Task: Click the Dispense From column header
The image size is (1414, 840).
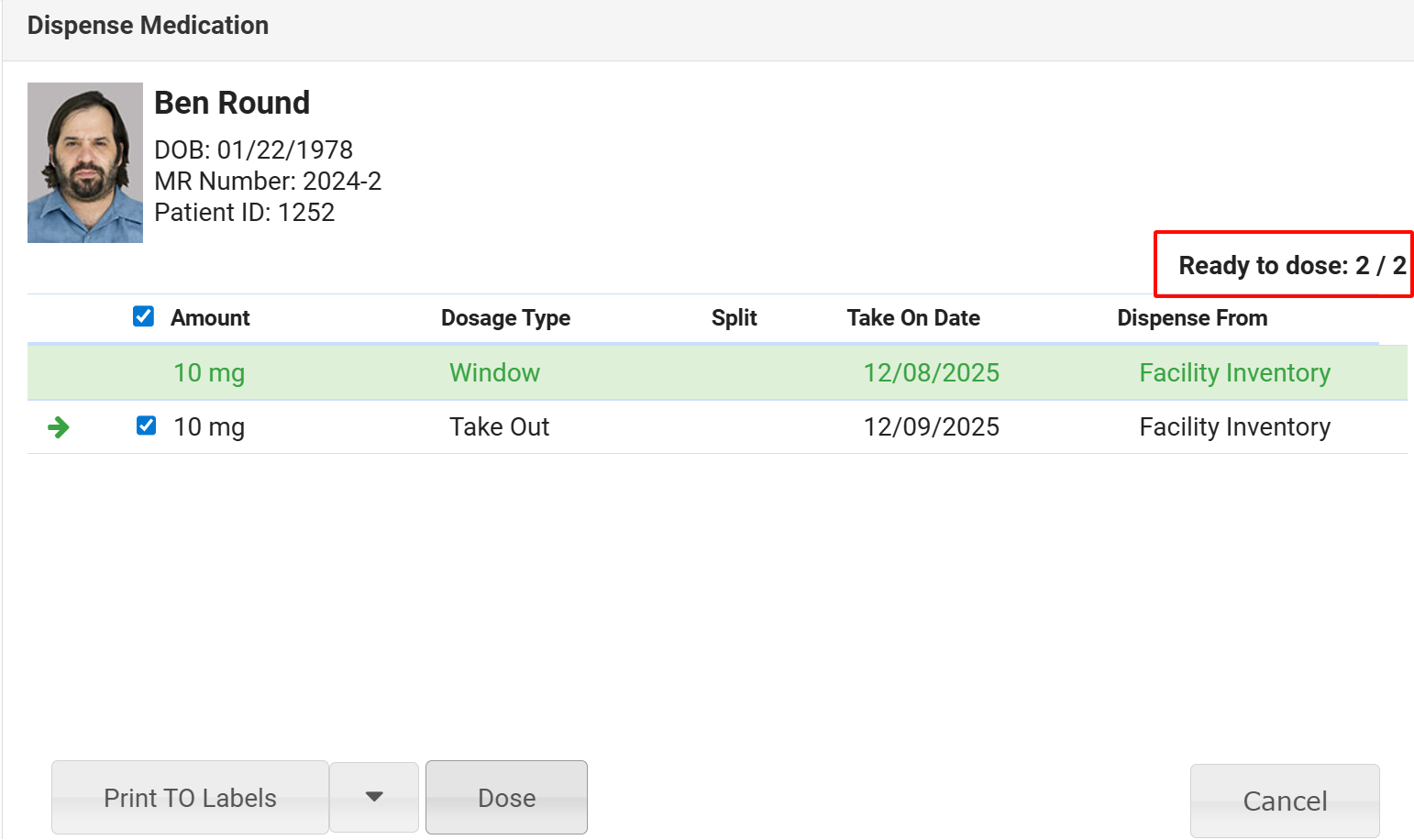Action: tap(1191, 318)
